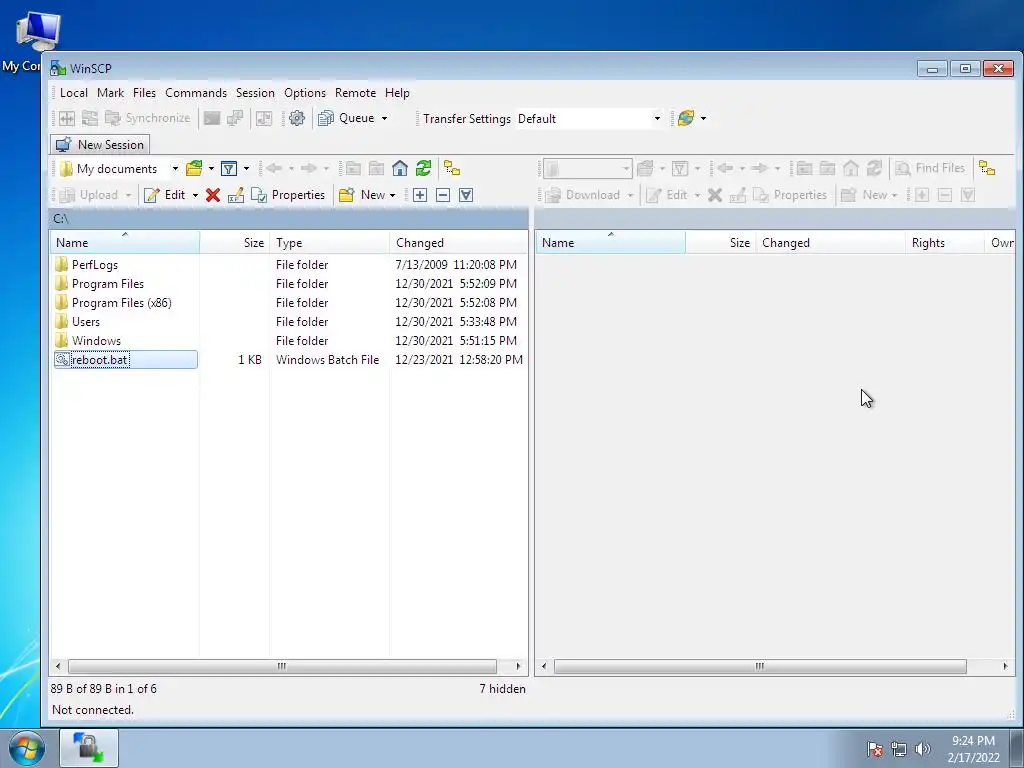The height and width of the screenshot is (768, 1024).
Task: Click remote panel Rights column header
Action: coord(944,242)
